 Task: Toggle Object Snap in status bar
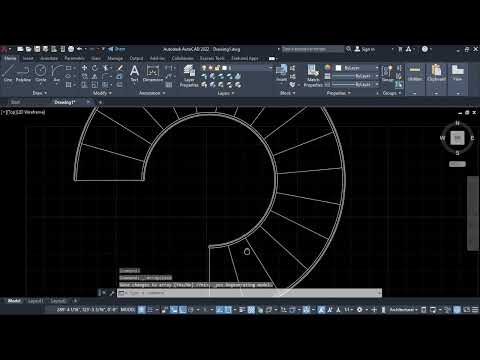(x=228, y=310)
